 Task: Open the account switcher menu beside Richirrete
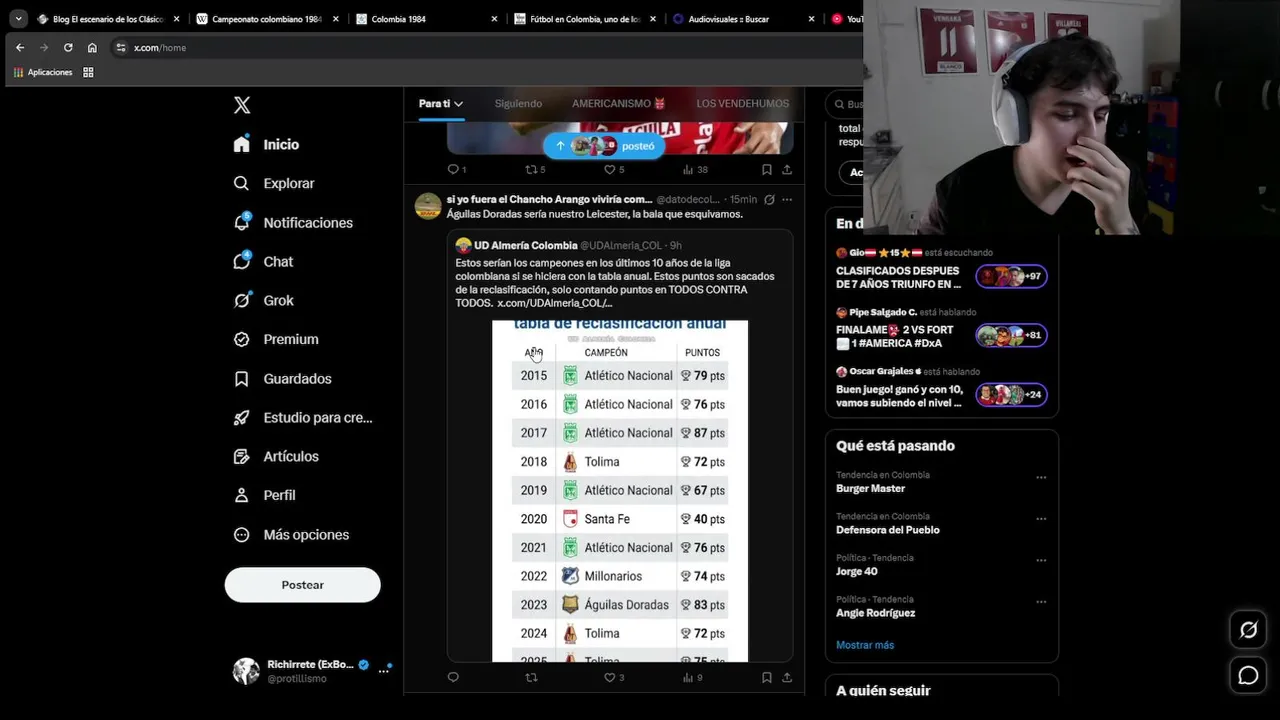click(x=383, y=671)
